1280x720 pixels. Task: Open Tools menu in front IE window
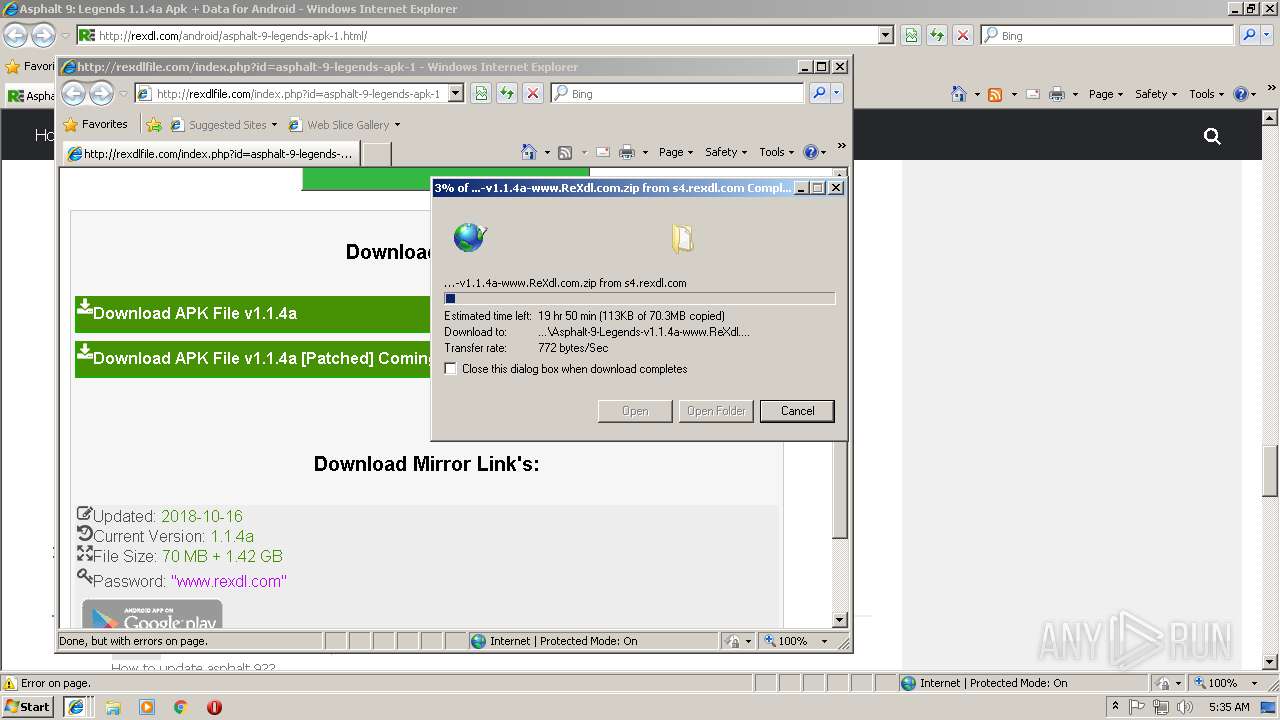[x=776, y=152]
